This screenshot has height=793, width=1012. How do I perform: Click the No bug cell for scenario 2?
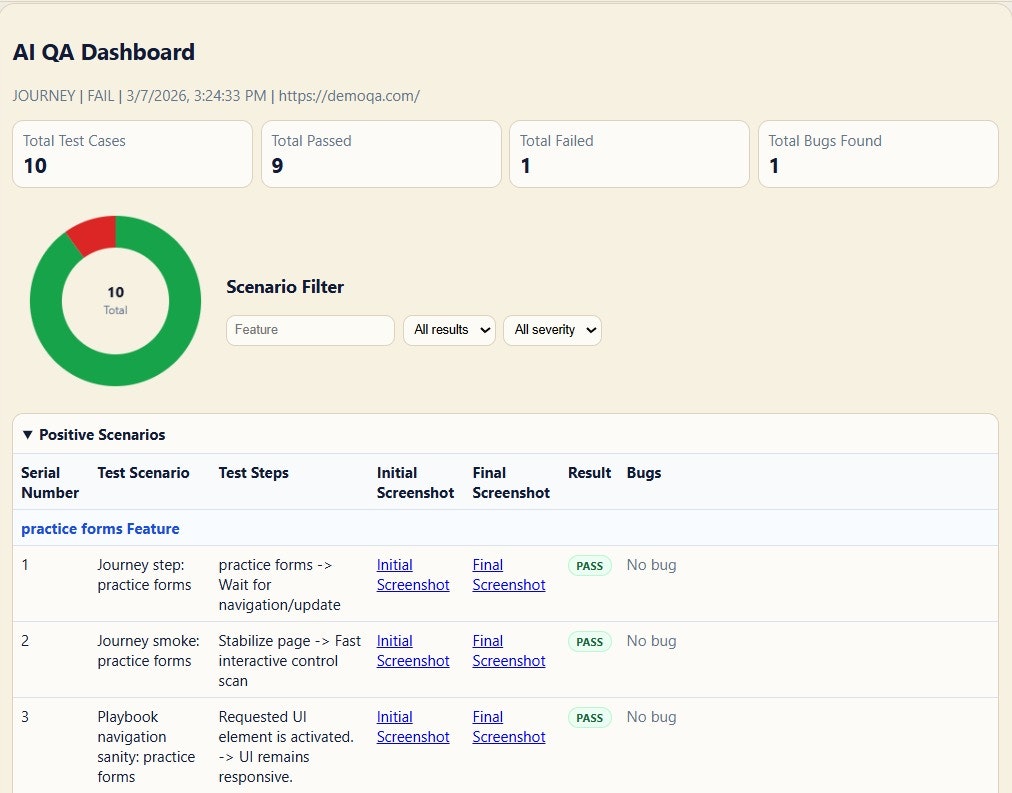(x=651, y=641)
